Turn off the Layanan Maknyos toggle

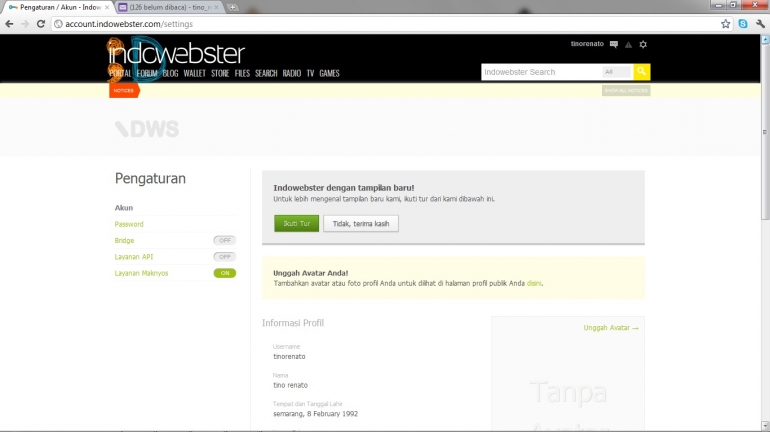point(224,273)
